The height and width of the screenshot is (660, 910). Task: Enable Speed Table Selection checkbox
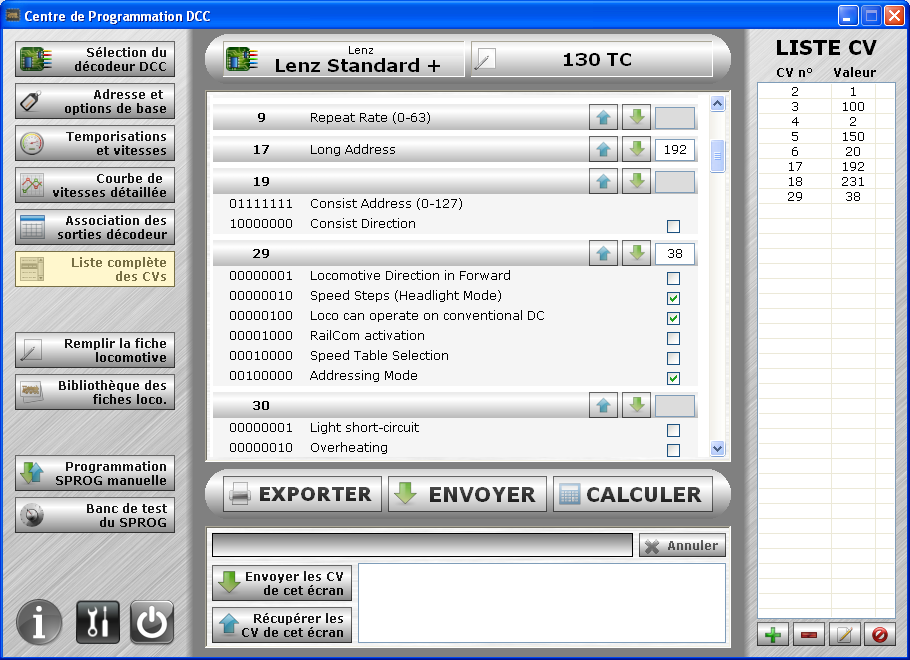click(673, 358)
